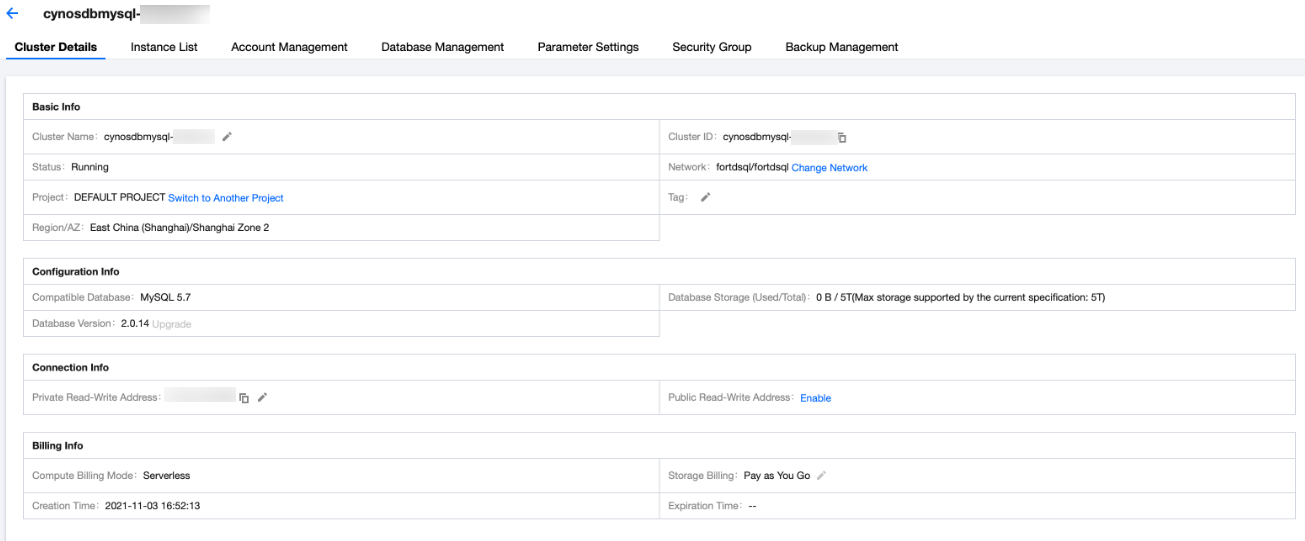Select the Cluster Details tab
Screen dimensions: 1305x541
(56, 47)
